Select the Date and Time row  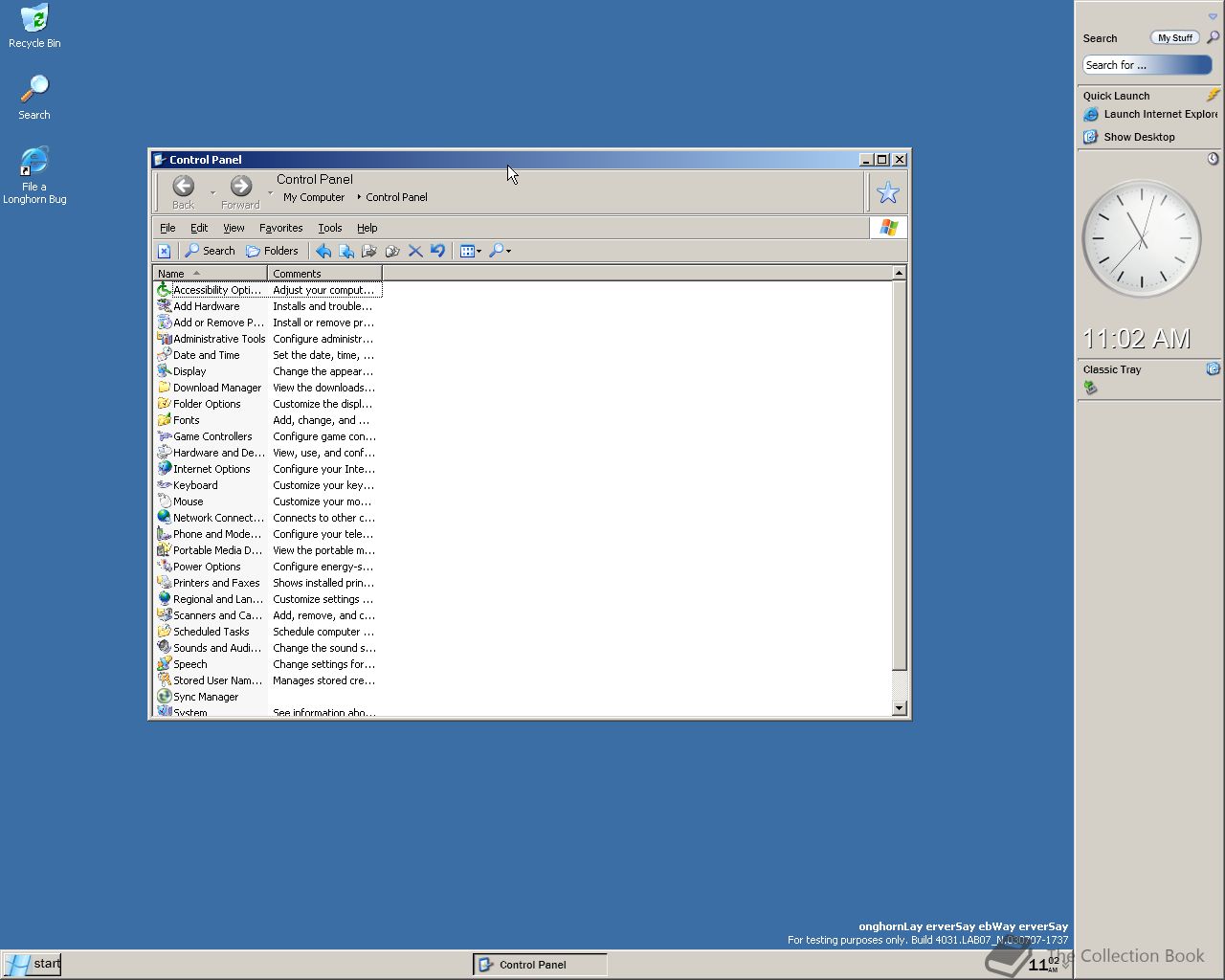click(x=268, y=355)
